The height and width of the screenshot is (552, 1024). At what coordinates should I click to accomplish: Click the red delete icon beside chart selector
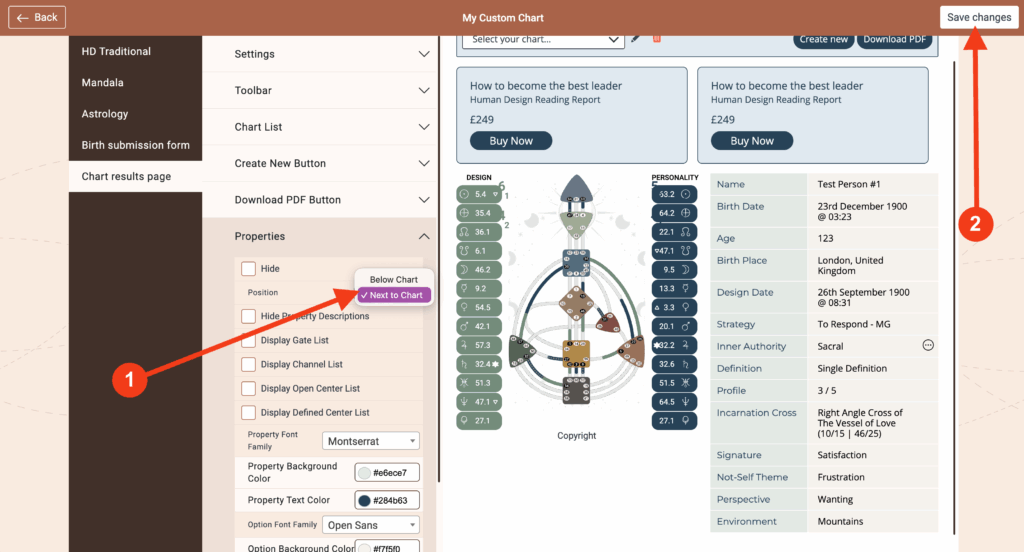[x=657, y=39]
